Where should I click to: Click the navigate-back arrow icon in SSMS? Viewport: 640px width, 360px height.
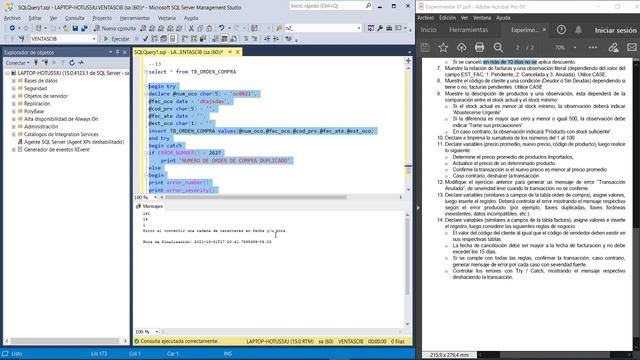click(x=12, y=28)
